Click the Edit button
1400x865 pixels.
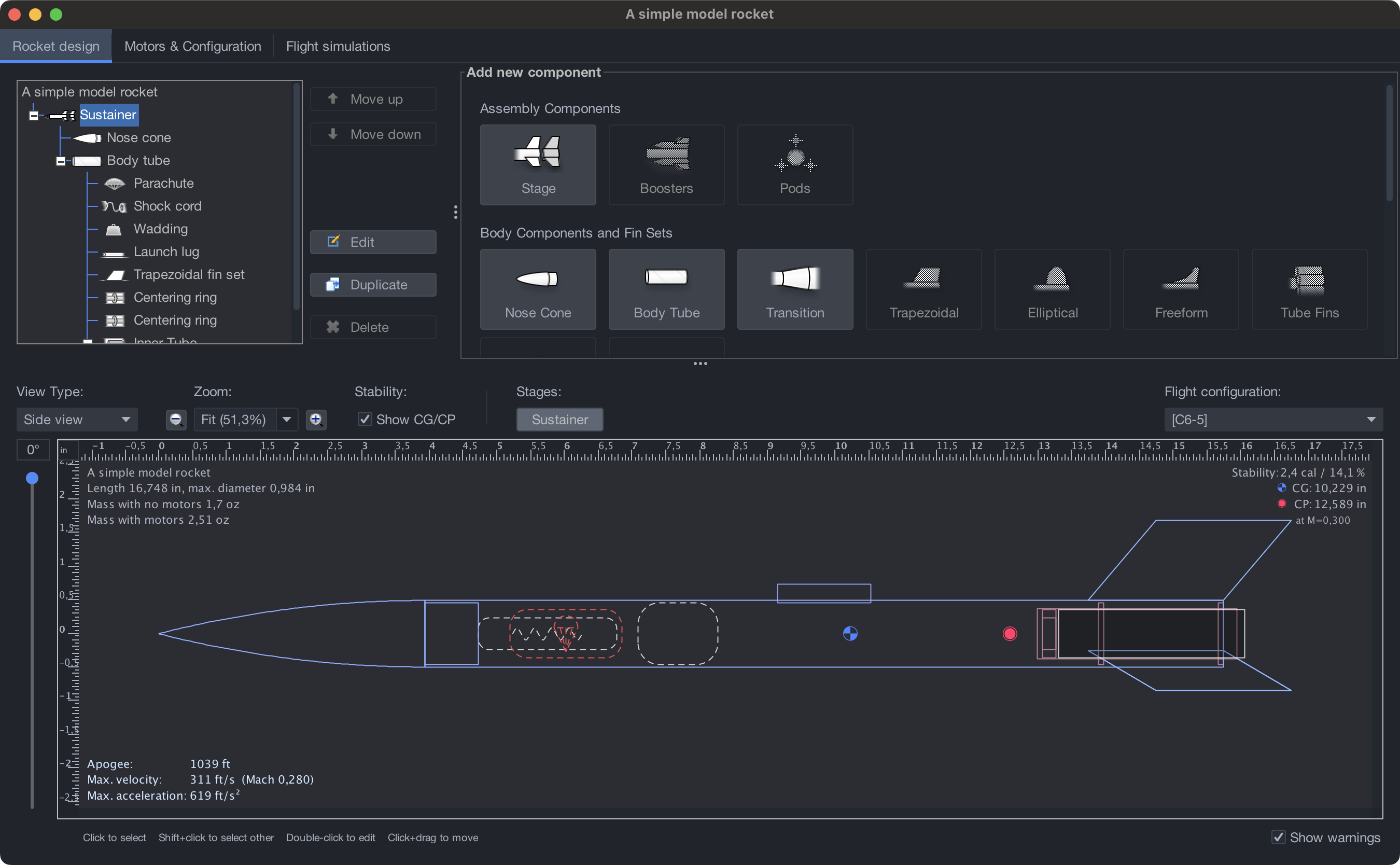point(373,242)
